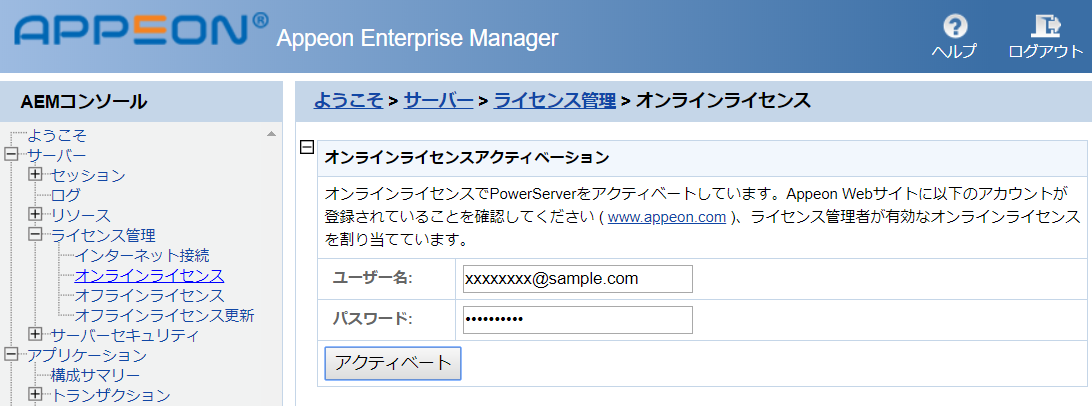Collapse the ライセンス管理 tree node
The height and width of the screenshot is (406, 1092).
coord(37,235)
